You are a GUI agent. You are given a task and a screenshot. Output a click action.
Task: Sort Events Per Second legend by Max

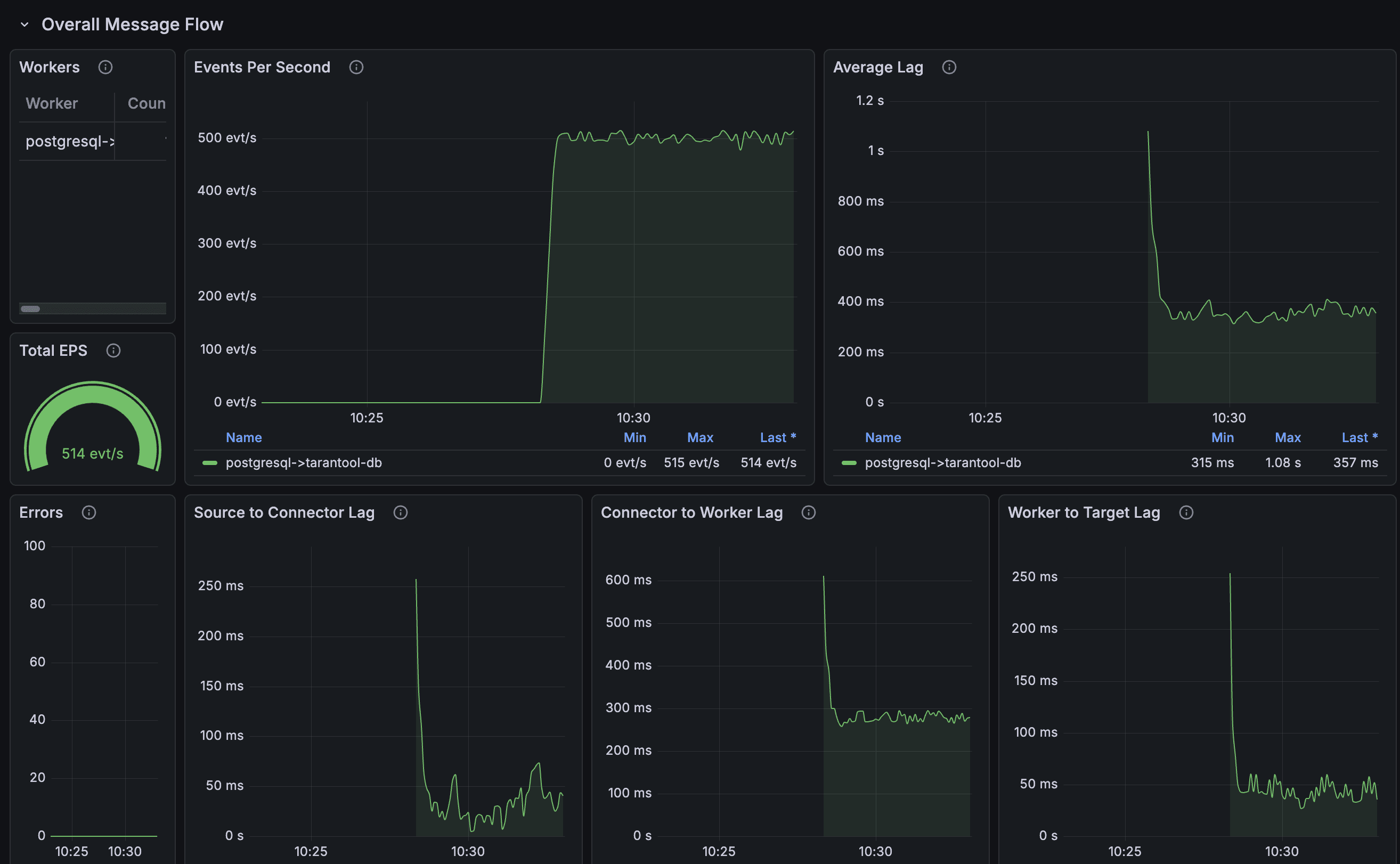point(700,438)
